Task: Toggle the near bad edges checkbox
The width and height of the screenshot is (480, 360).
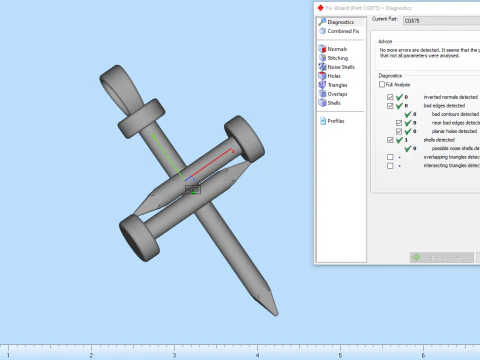Action: 399,123
